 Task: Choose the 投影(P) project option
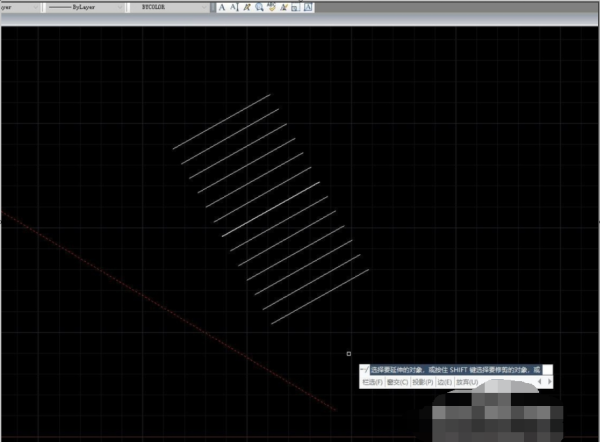coord(423,382)
